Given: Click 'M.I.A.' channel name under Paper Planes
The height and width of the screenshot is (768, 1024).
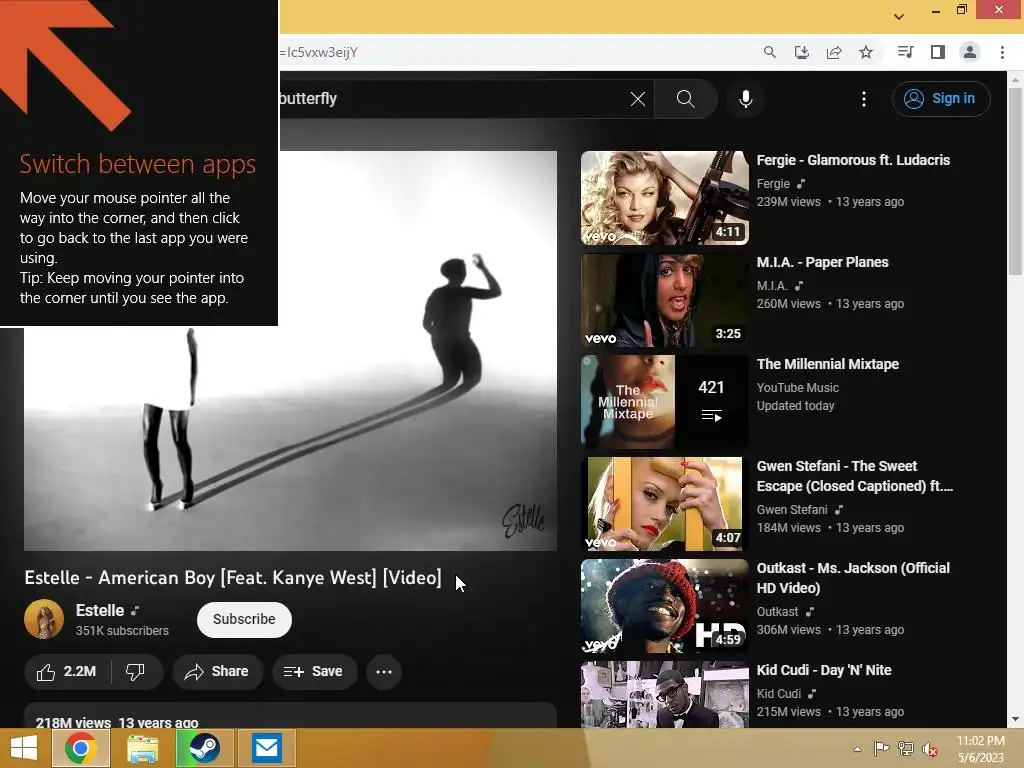Looking at the screenshot, I should click(x=772, y=285).
